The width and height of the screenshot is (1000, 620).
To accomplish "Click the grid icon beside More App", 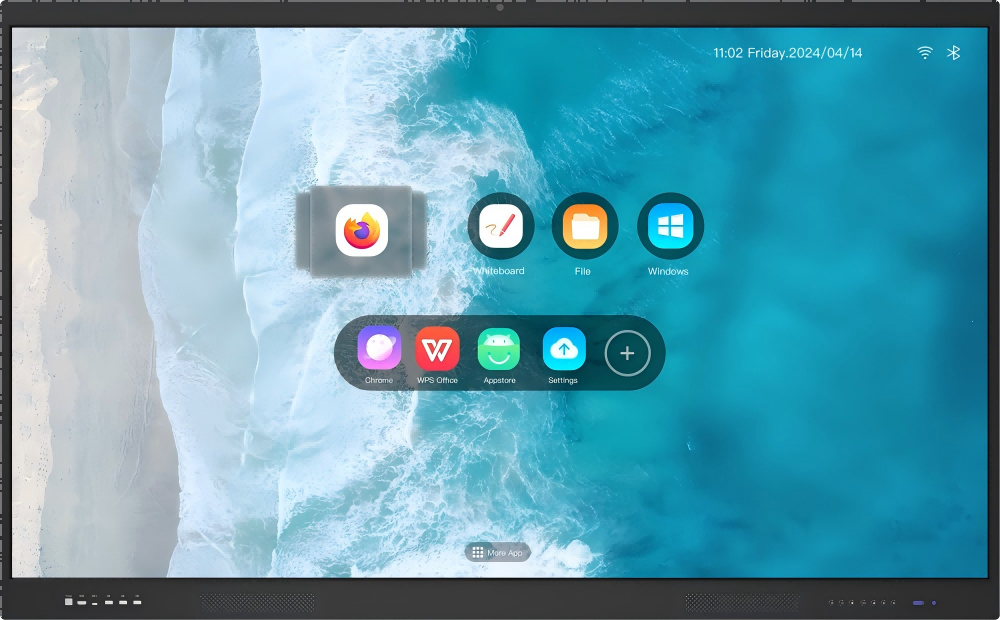I will (478, 552).
